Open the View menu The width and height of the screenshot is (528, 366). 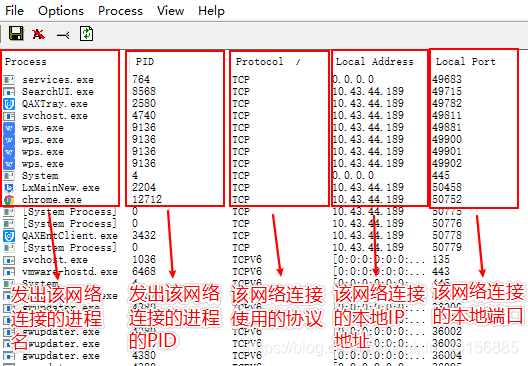pos(170,11)
